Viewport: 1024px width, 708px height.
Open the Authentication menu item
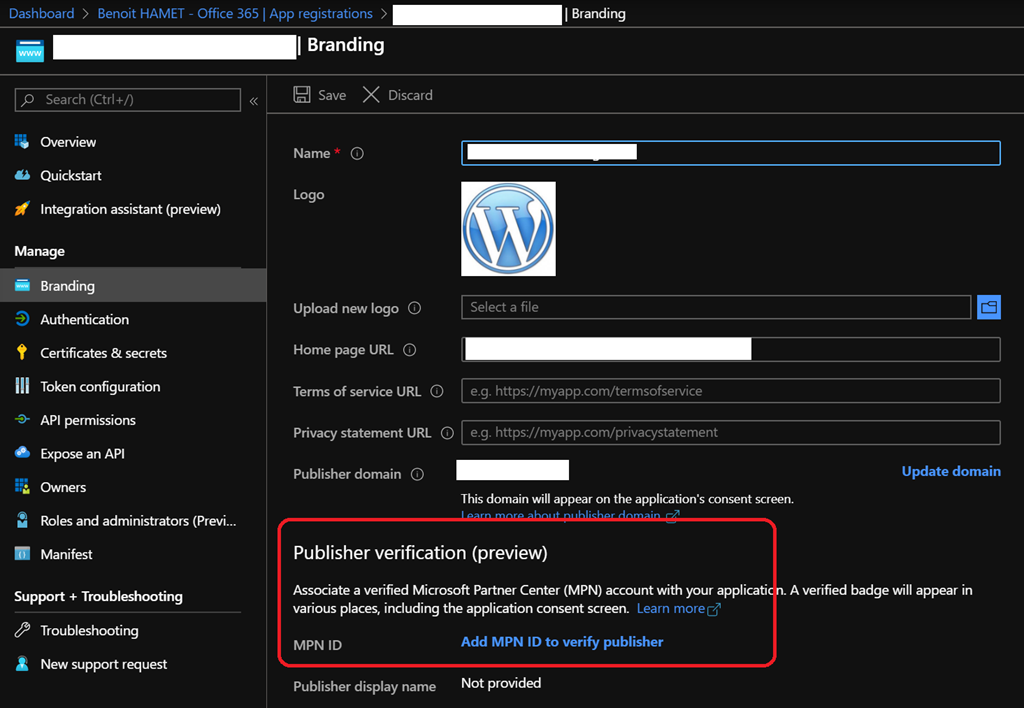tap(84, 319)
